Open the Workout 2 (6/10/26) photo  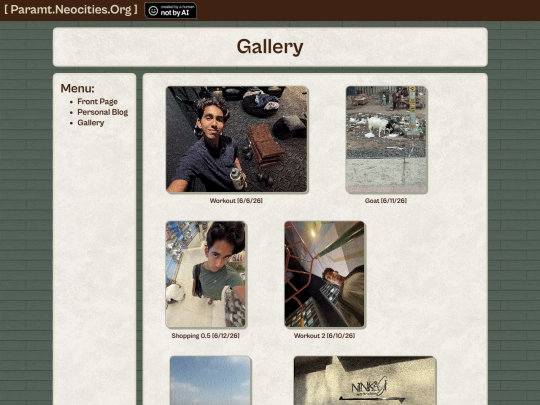(x=324, y=274)
